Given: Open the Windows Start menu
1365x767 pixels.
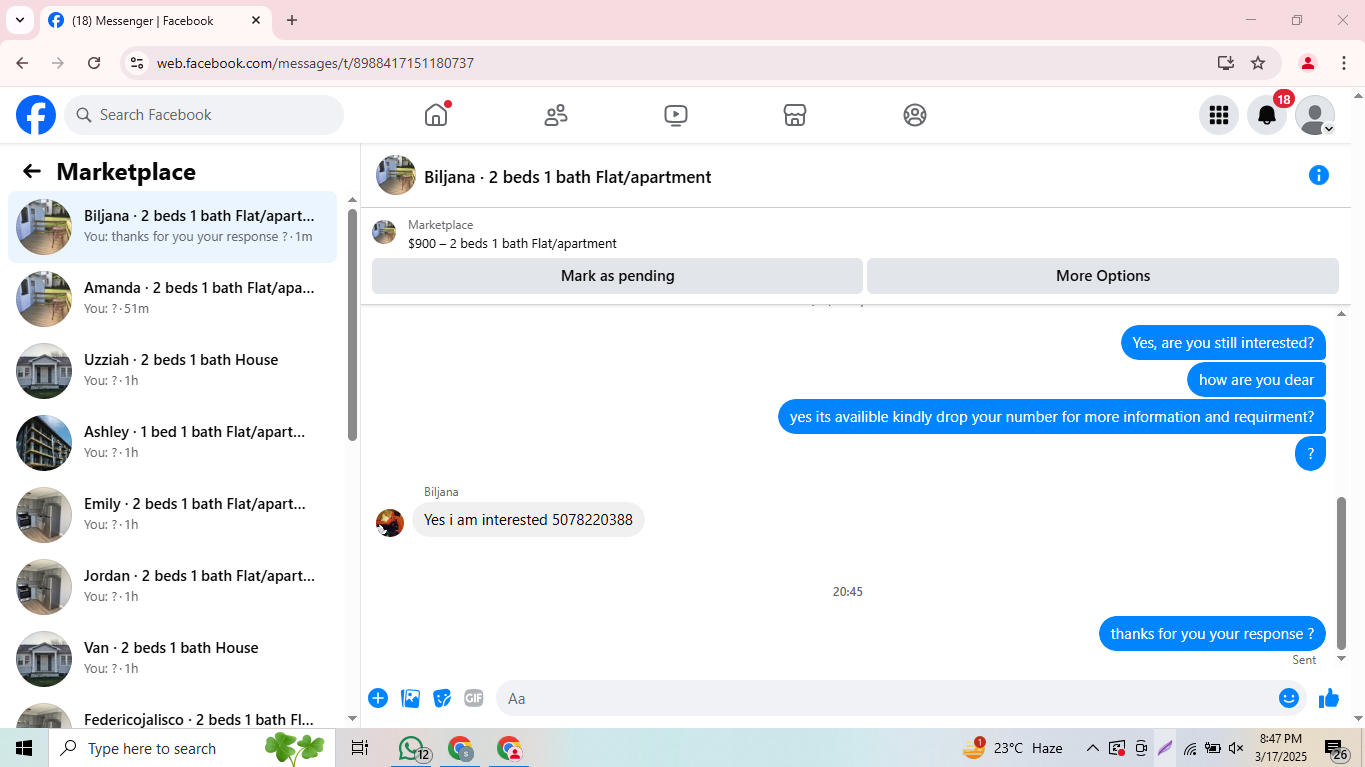Looking at the screenshot, I should coord(24,748).
